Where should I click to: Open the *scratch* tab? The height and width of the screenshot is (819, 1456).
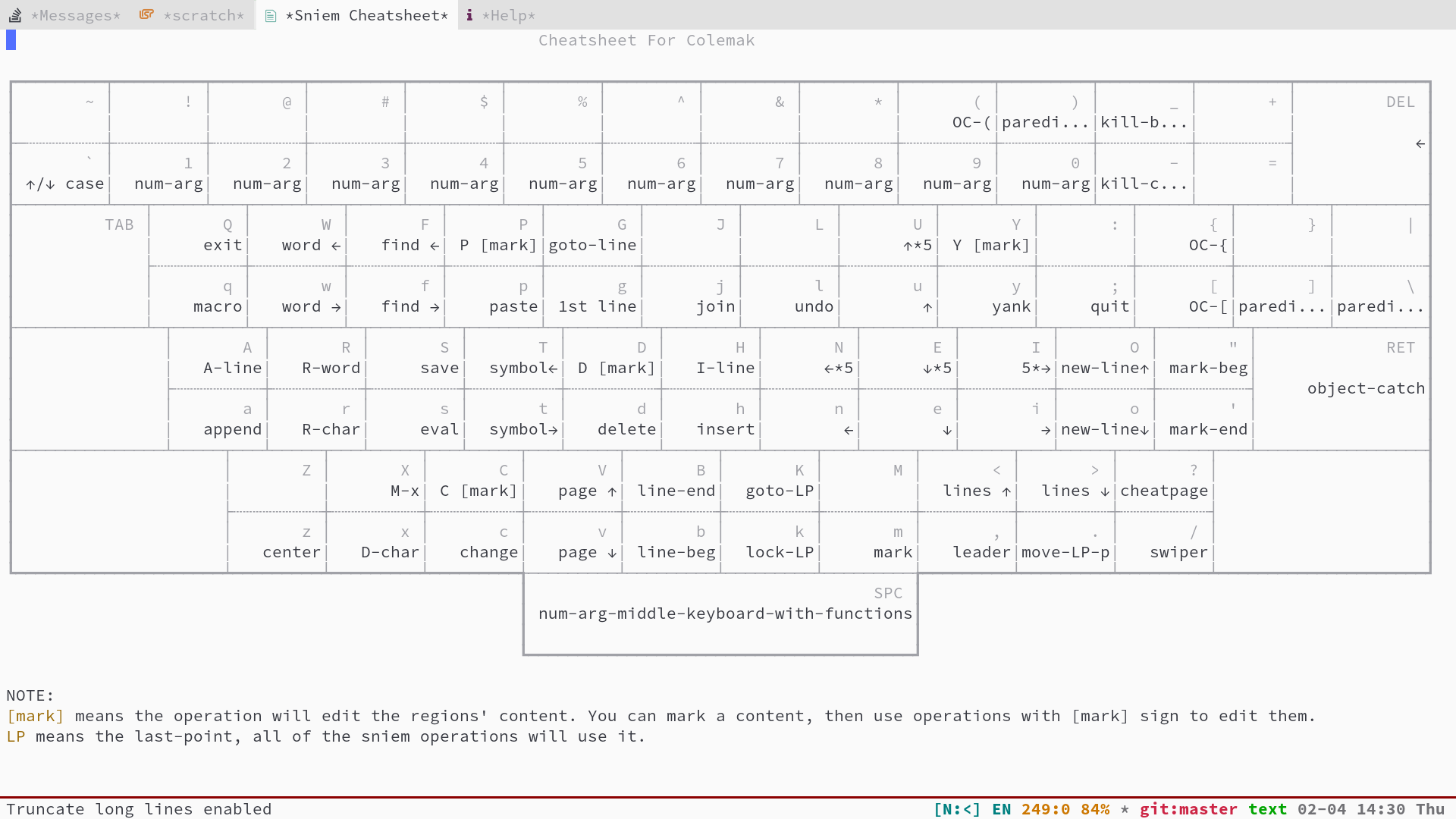[203, 15]
